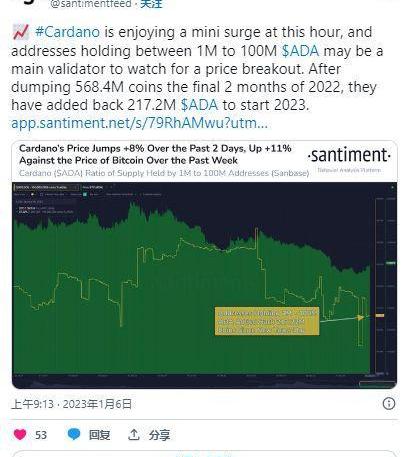Screen dimensions: 407x457
Task: Click the red chart emoji before #Cardano
Action: (x=21, y=32)
